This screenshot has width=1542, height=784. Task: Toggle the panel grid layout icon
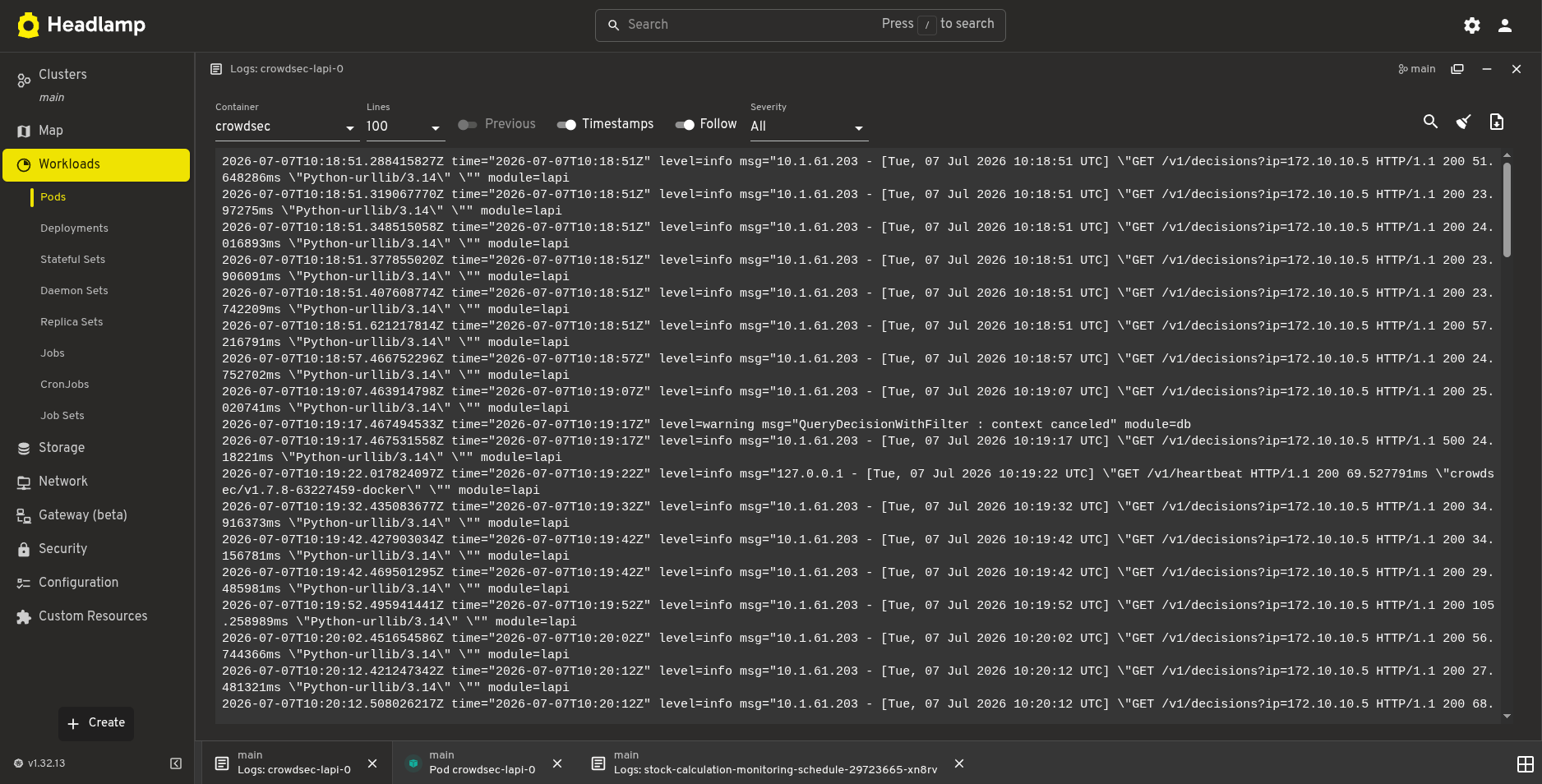[1526, 764]
